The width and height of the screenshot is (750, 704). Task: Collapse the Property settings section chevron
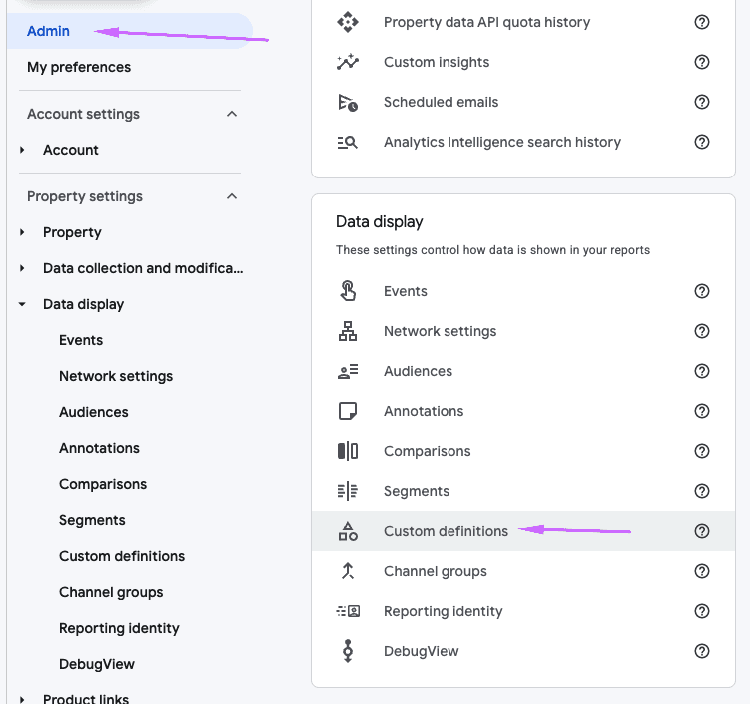[232, 196]
